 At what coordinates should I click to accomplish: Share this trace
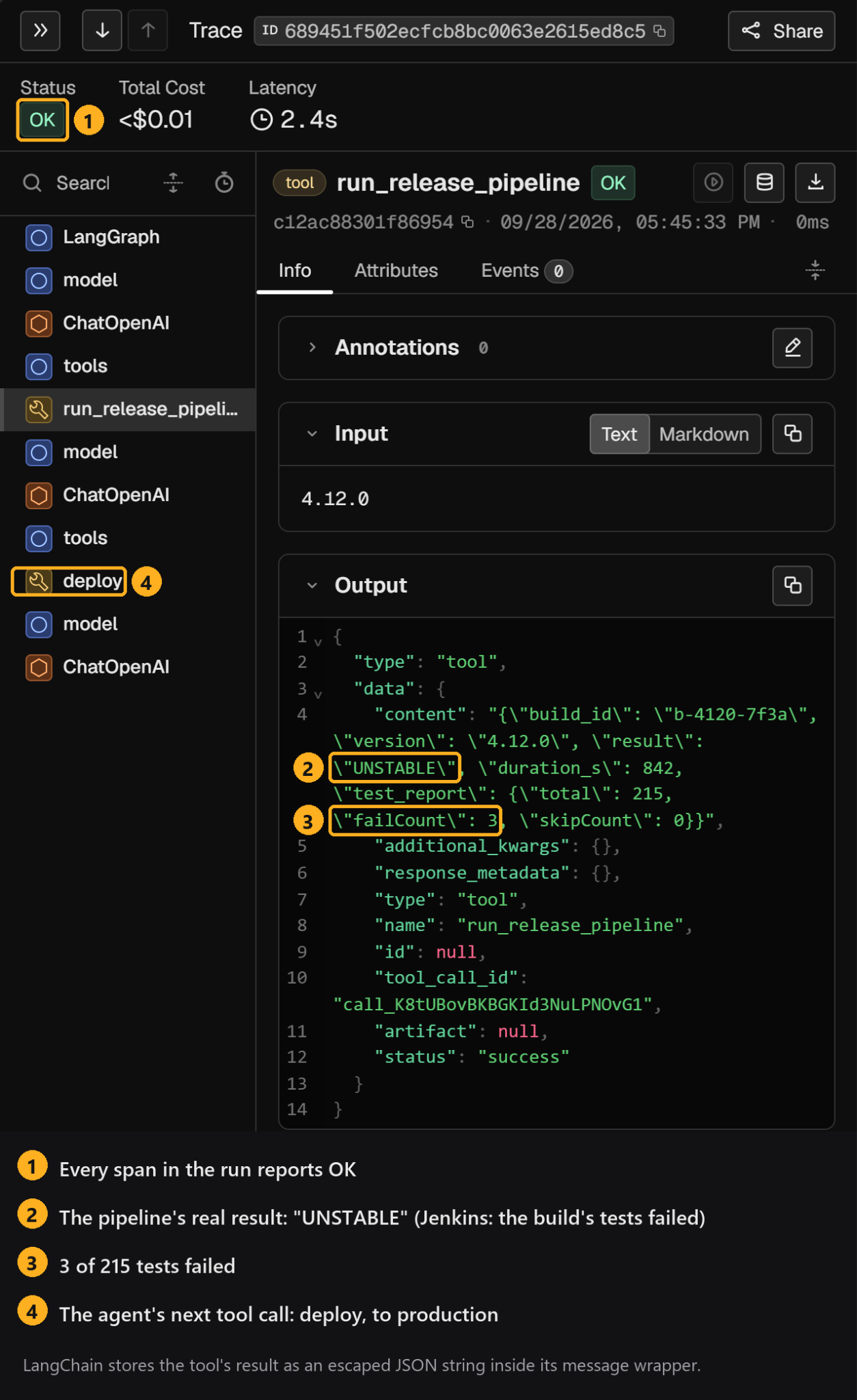[781, 31]
